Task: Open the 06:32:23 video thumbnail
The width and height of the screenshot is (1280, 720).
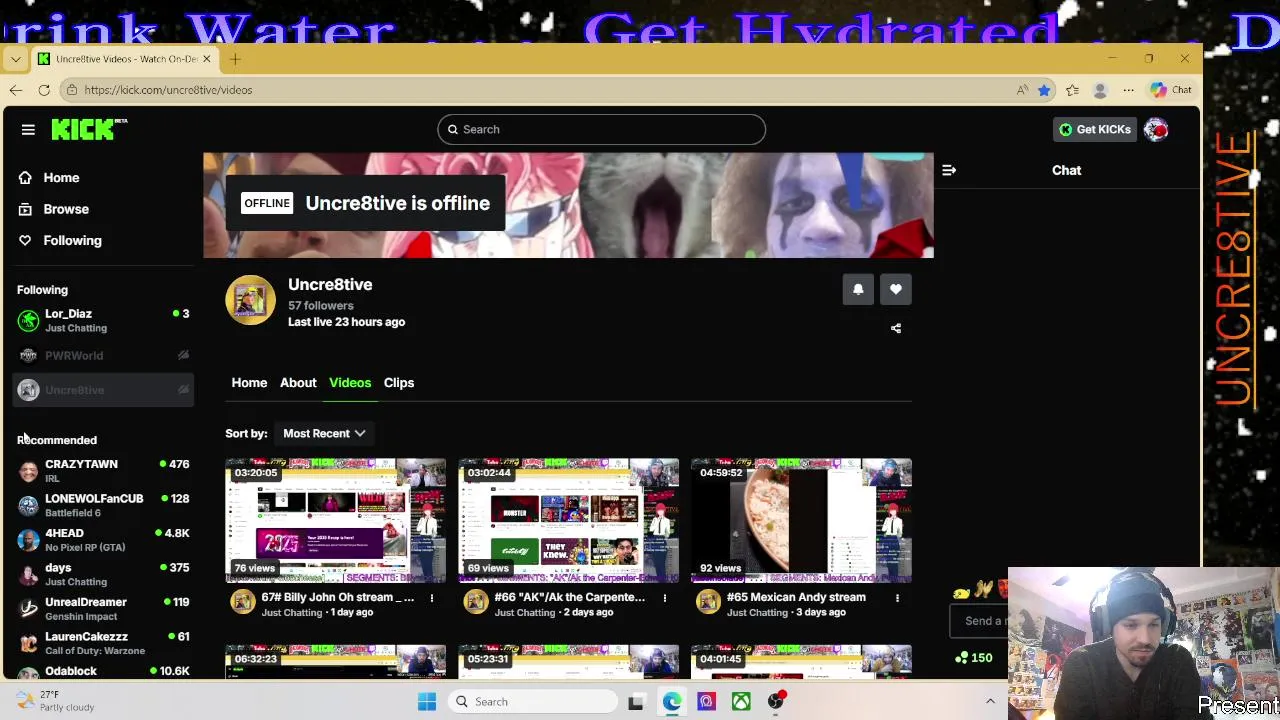Action: coord(336,662)
